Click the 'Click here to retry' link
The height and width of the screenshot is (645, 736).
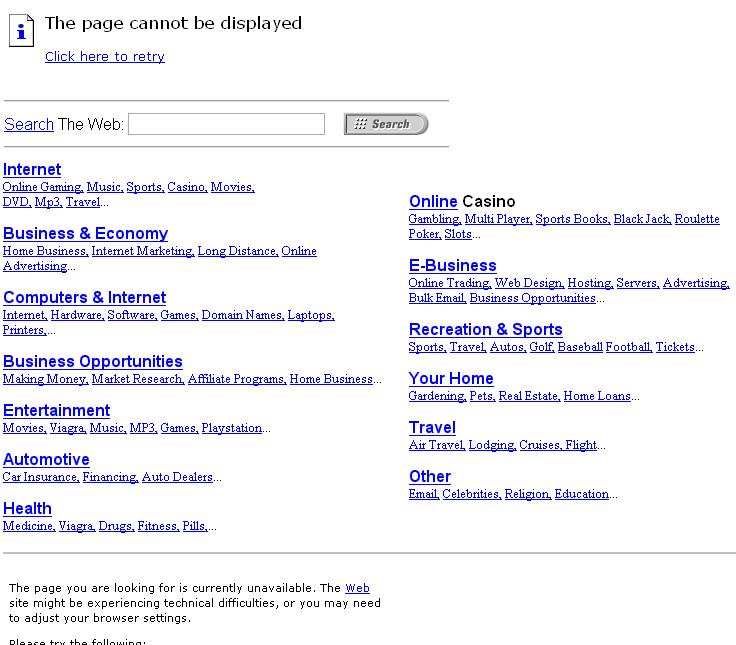coord(105,57)
